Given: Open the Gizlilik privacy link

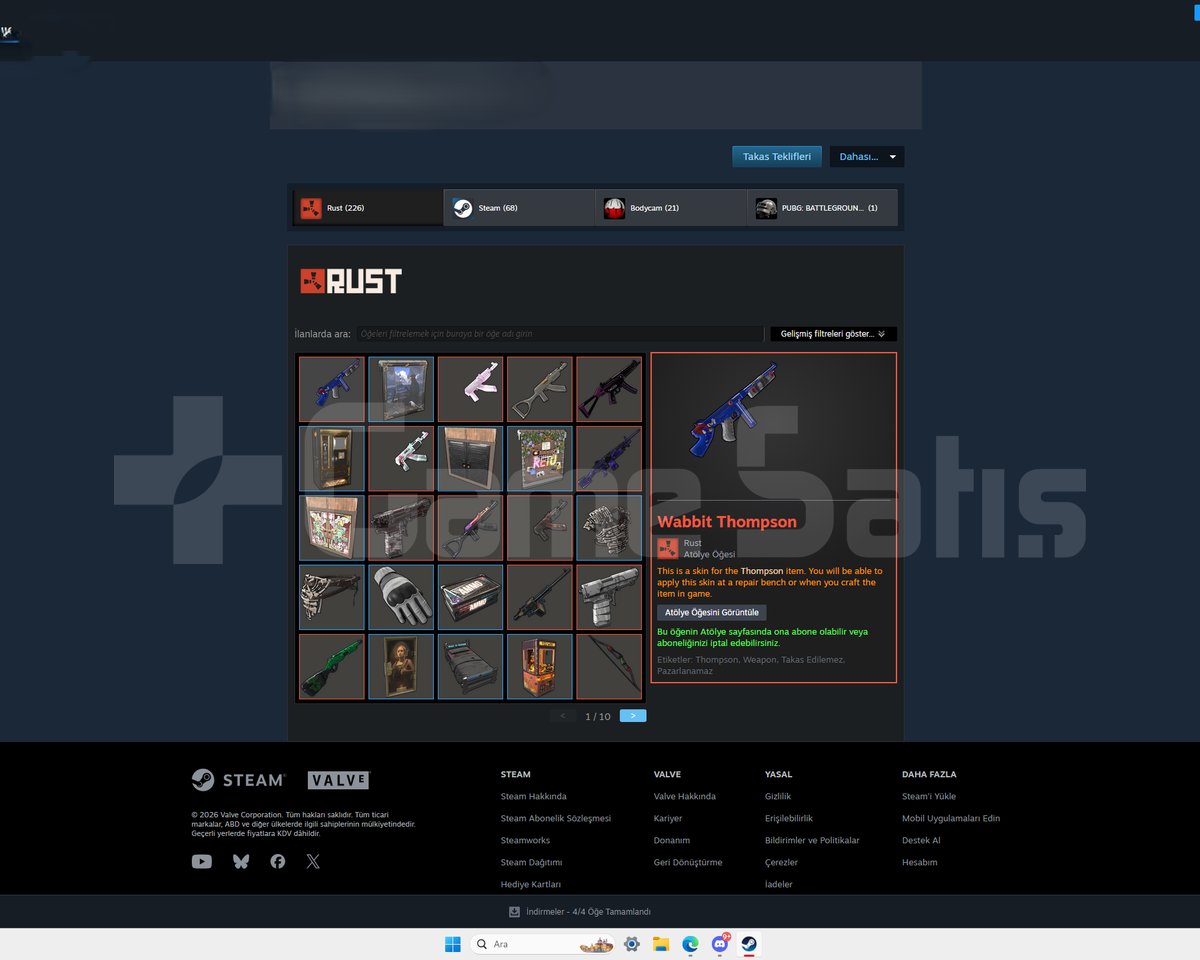Looking at the screenshot, I should coord(778,796).
